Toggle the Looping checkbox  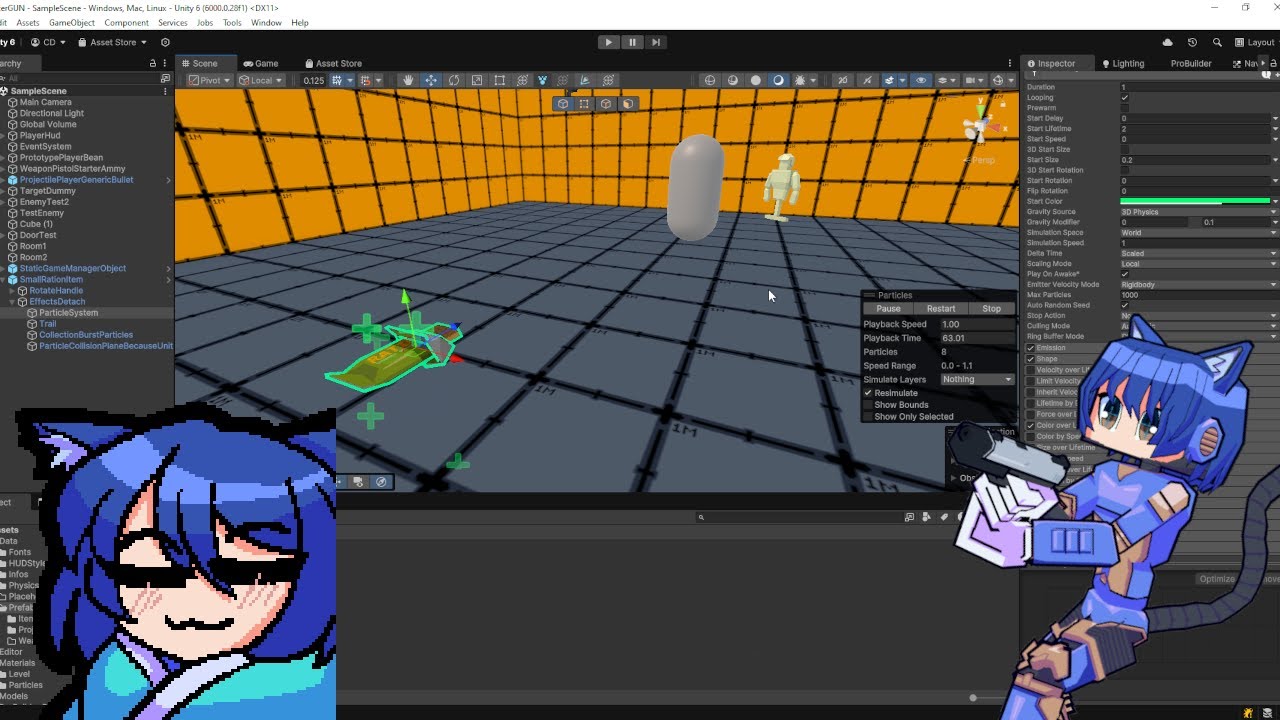(1125, 98)
